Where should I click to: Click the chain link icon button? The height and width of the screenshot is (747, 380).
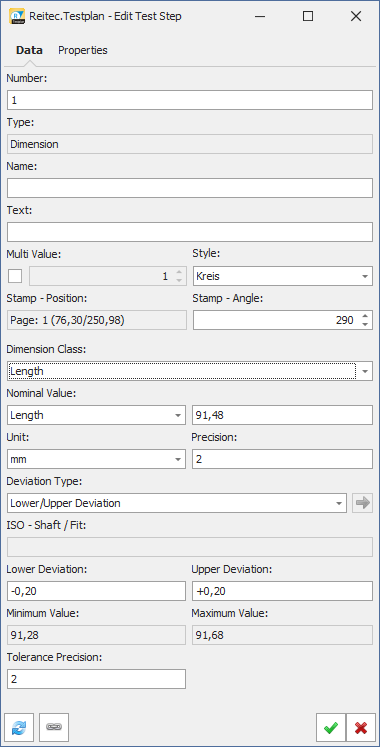tap(54, 727)
